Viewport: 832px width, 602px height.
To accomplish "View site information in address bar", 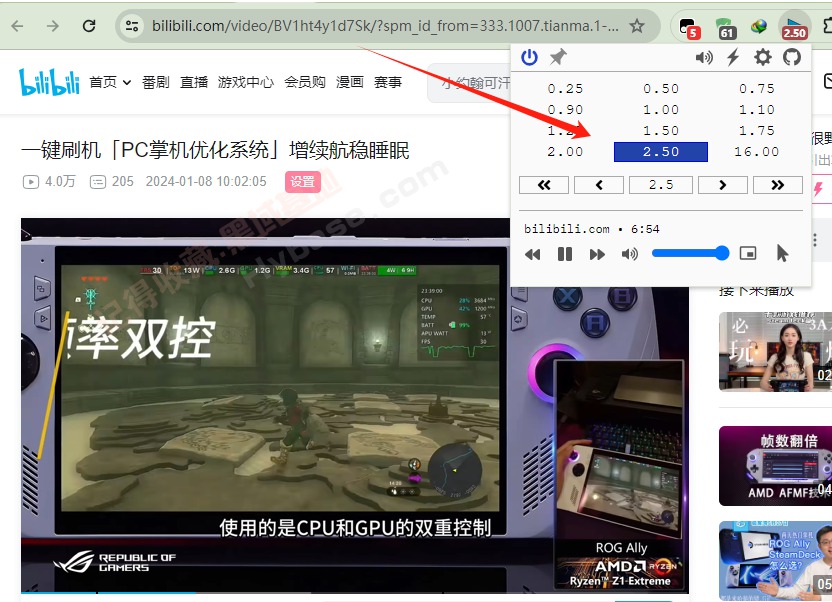I will tap(132, 25).
